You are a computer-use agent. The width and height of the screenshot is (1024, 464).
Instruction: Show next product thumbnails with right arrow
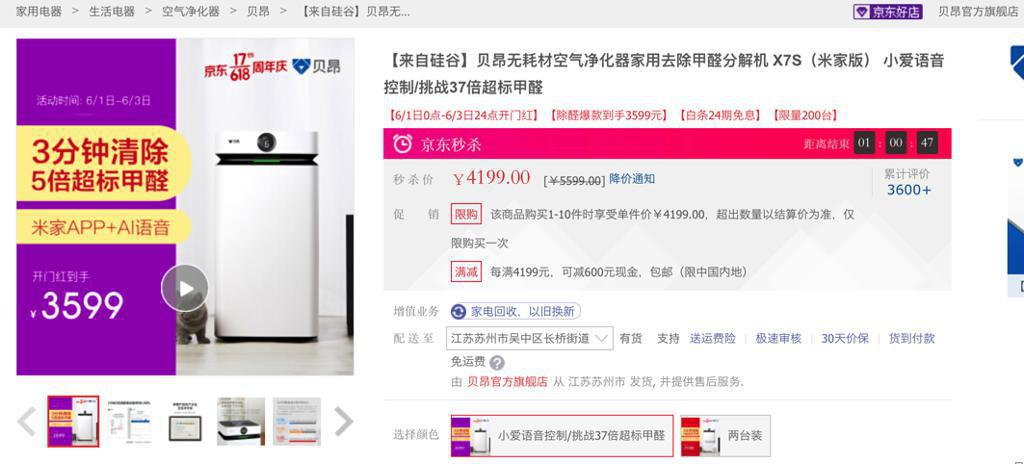pyautogui.click(x=344, y=422)
